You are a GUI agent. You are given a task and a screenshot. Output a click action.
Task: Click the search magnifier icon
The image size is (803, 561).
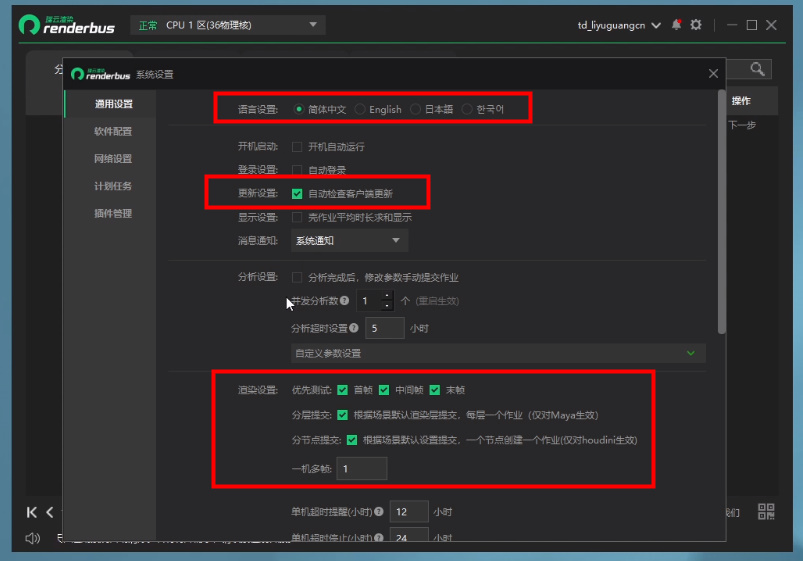pyautogui.click(x=758, y=69)
